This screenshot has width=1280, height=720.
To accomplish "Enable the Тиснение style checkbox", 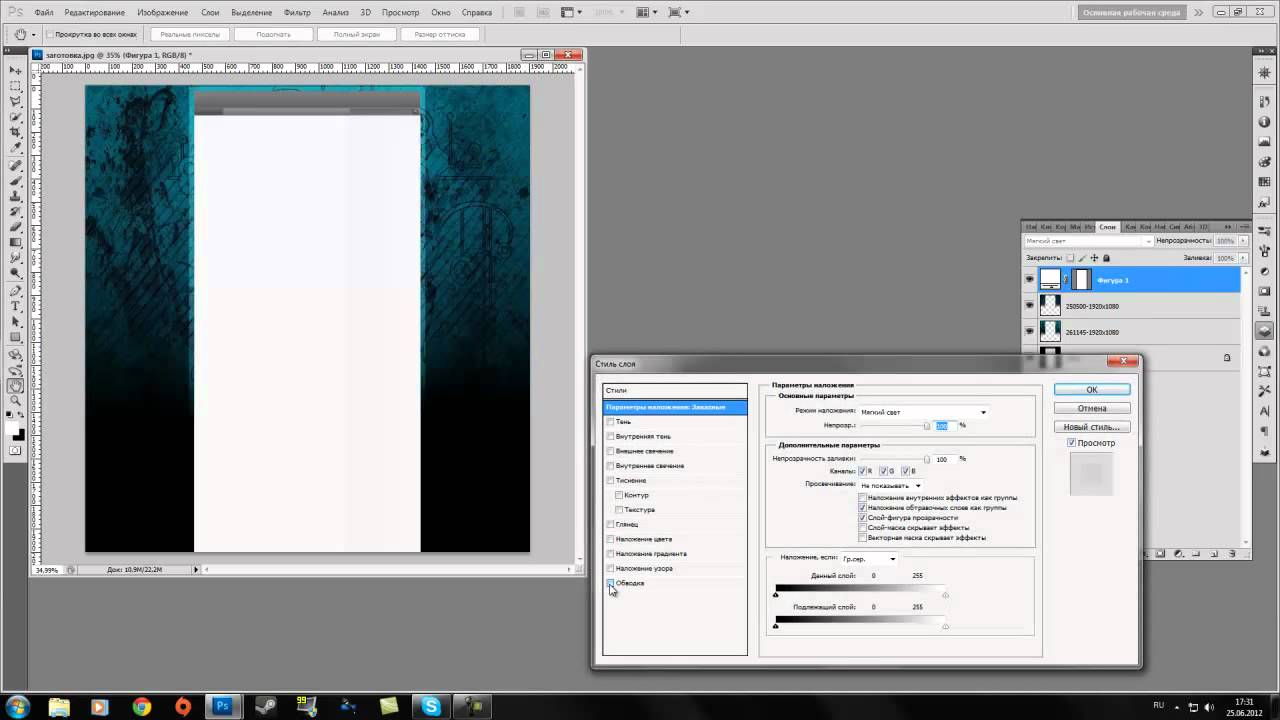I will 610,480.
